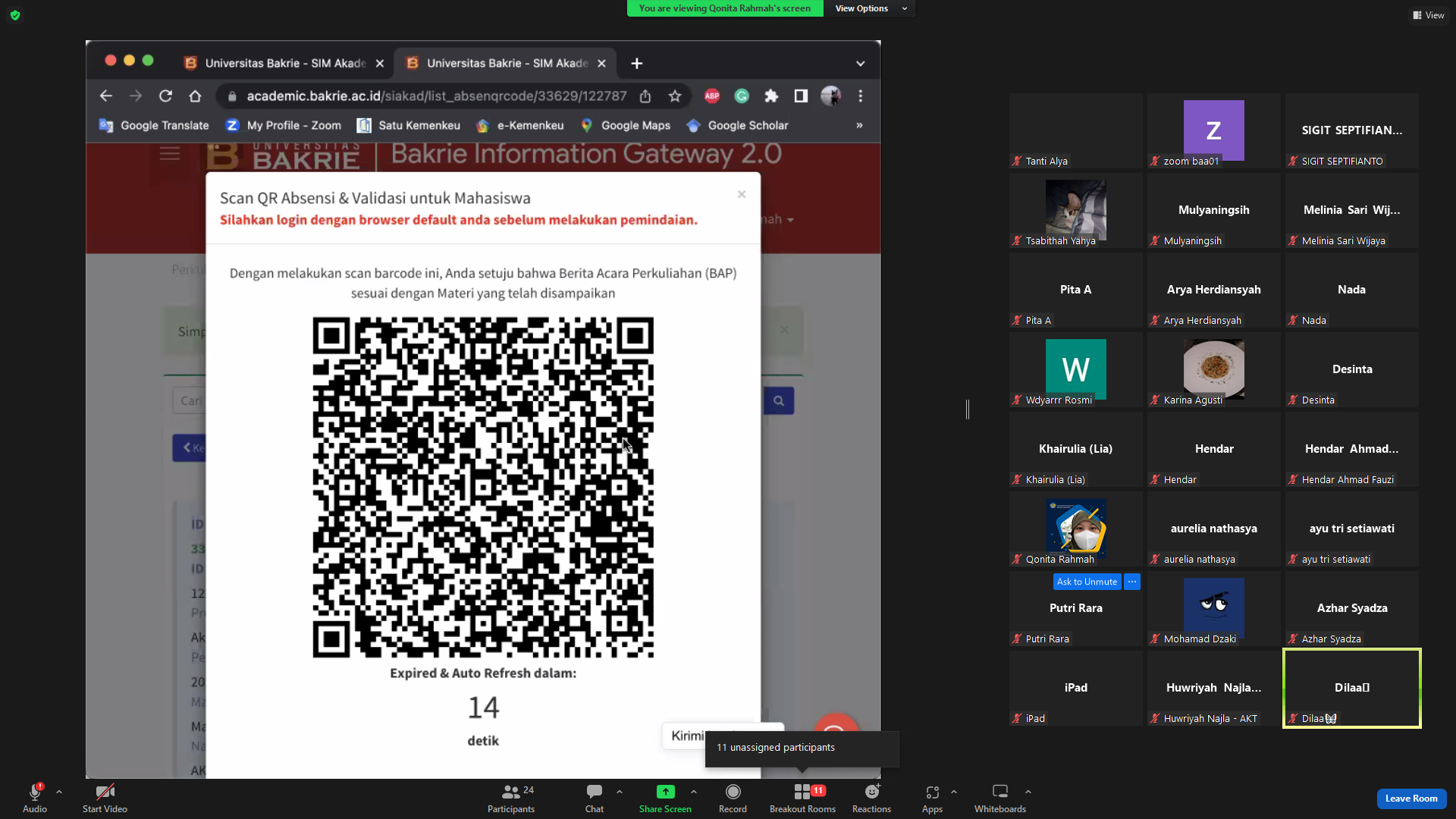Start Video from the Zoom toolbar
Image resolution: width=1456 pixels, height=819 pixels.
point(105,798)
